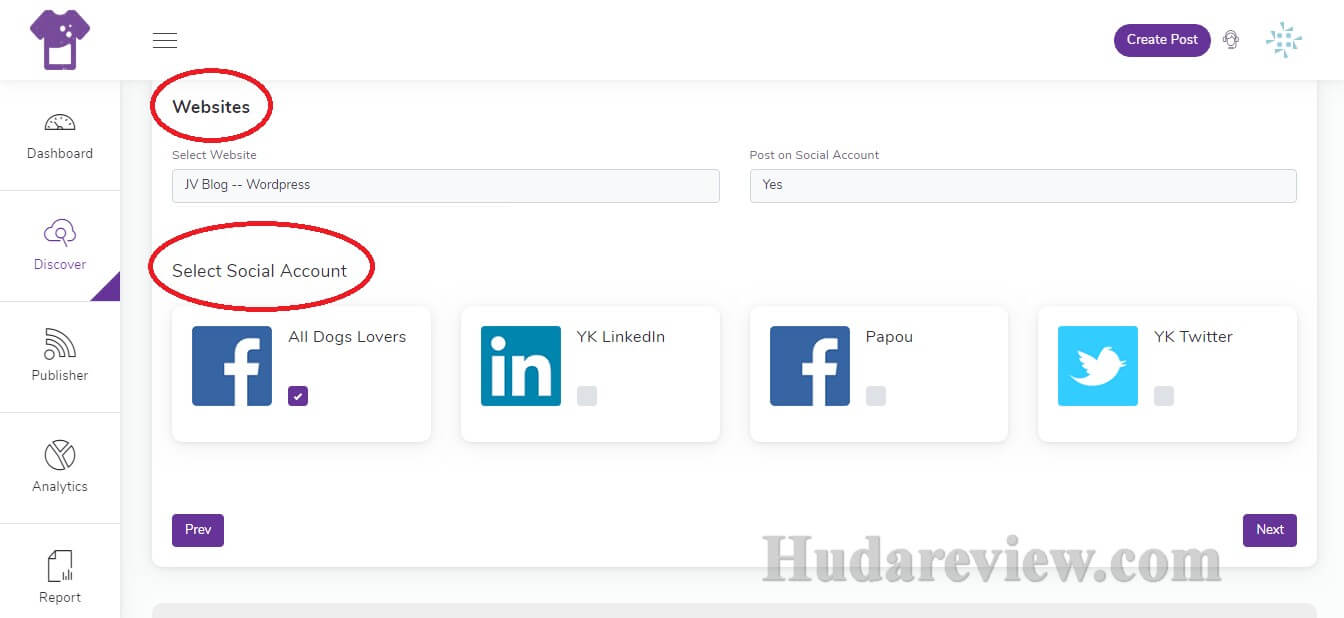Click the Report document icon

[60, 566]
